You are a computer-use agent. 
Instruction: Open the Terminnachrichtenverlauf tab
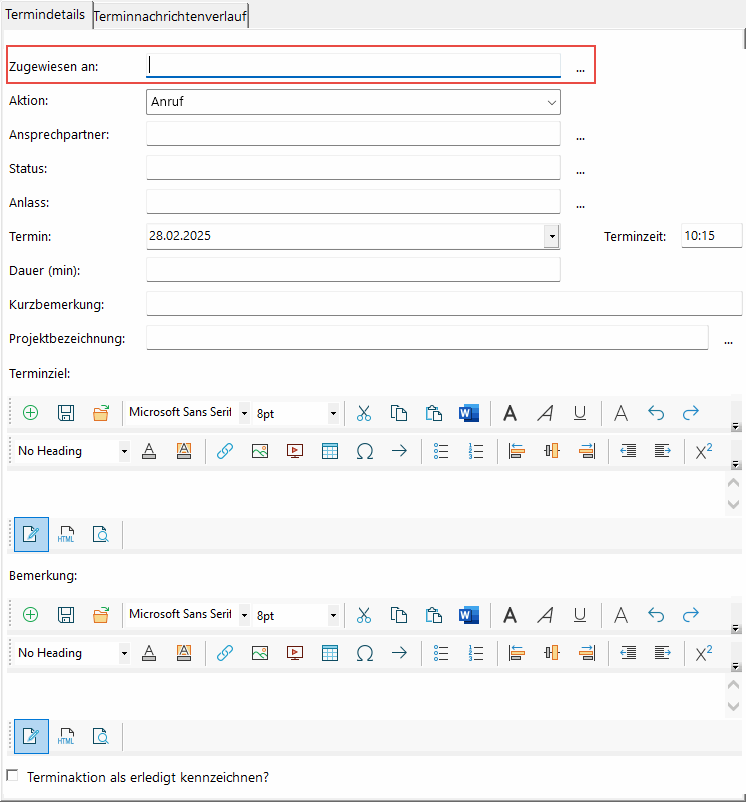click(170, 16)
